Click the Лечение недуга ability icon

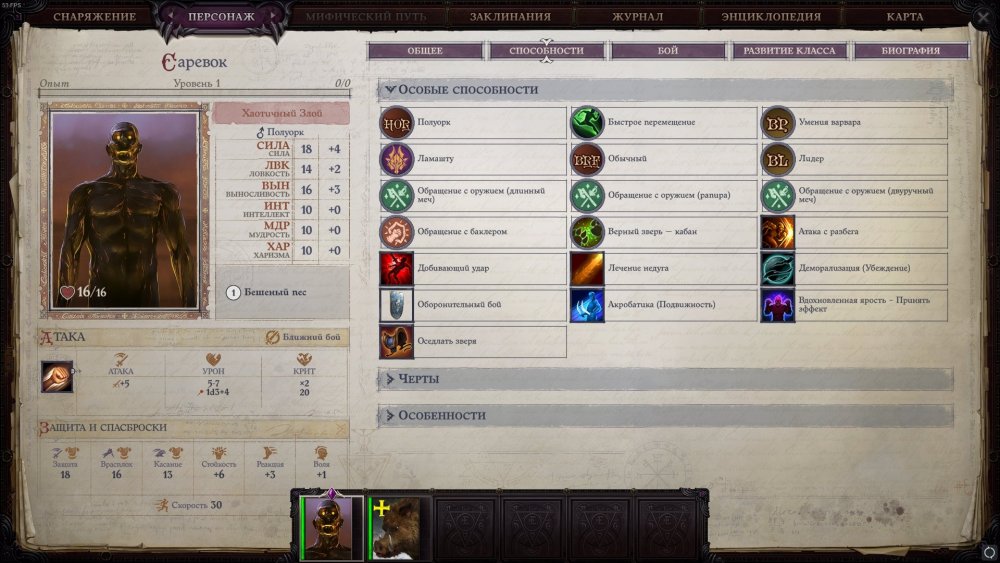coord(587,268)
